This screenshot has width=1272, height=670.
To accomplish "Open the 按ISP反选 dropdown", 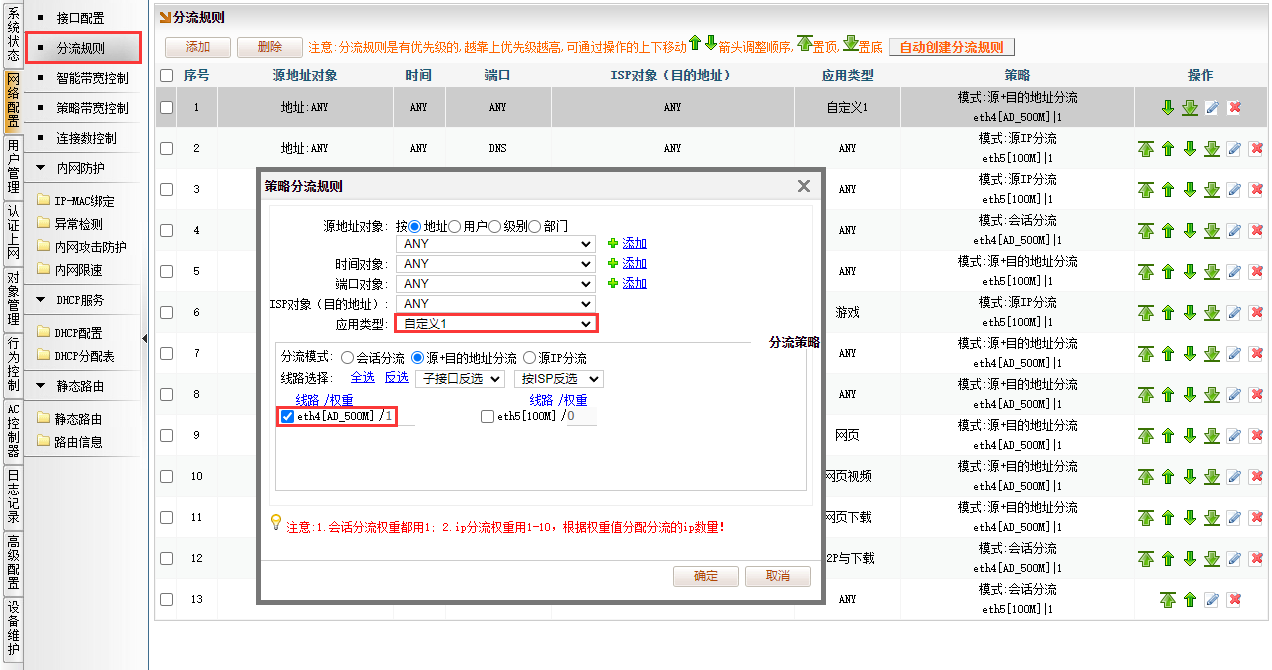I will (558, 379).
